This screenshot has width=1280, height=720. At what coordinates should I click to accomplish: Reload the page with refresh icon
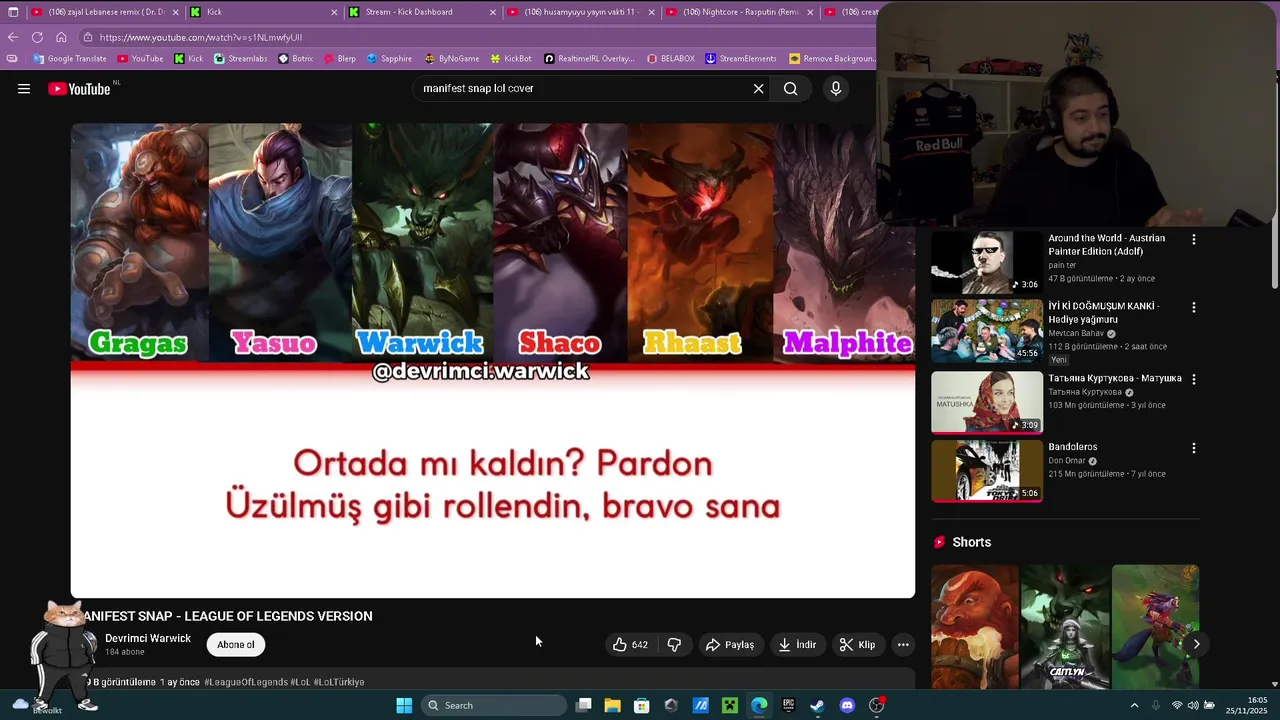click(x=37, y=37)
